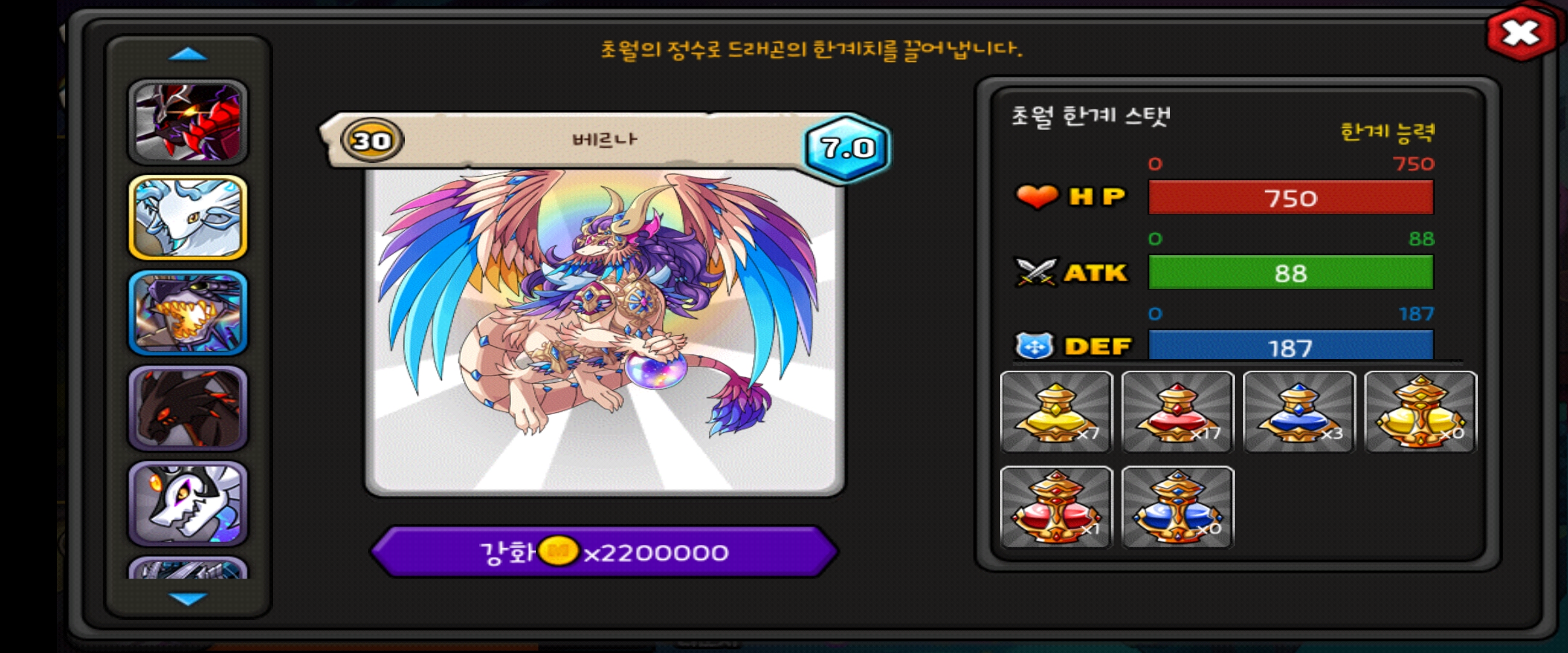The width and height of the screenshot is (1568, 653).
Task: Move down the dragon list with blue arrow
Action: pyautogui.click(x=187, y=599)
